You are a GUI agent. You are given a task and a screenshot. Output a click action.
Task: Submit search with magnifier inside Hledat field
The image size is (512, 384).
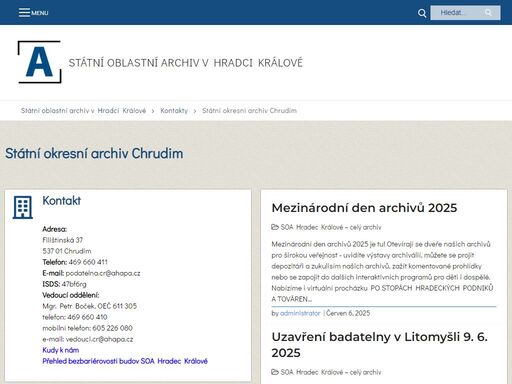coord(488,13)
